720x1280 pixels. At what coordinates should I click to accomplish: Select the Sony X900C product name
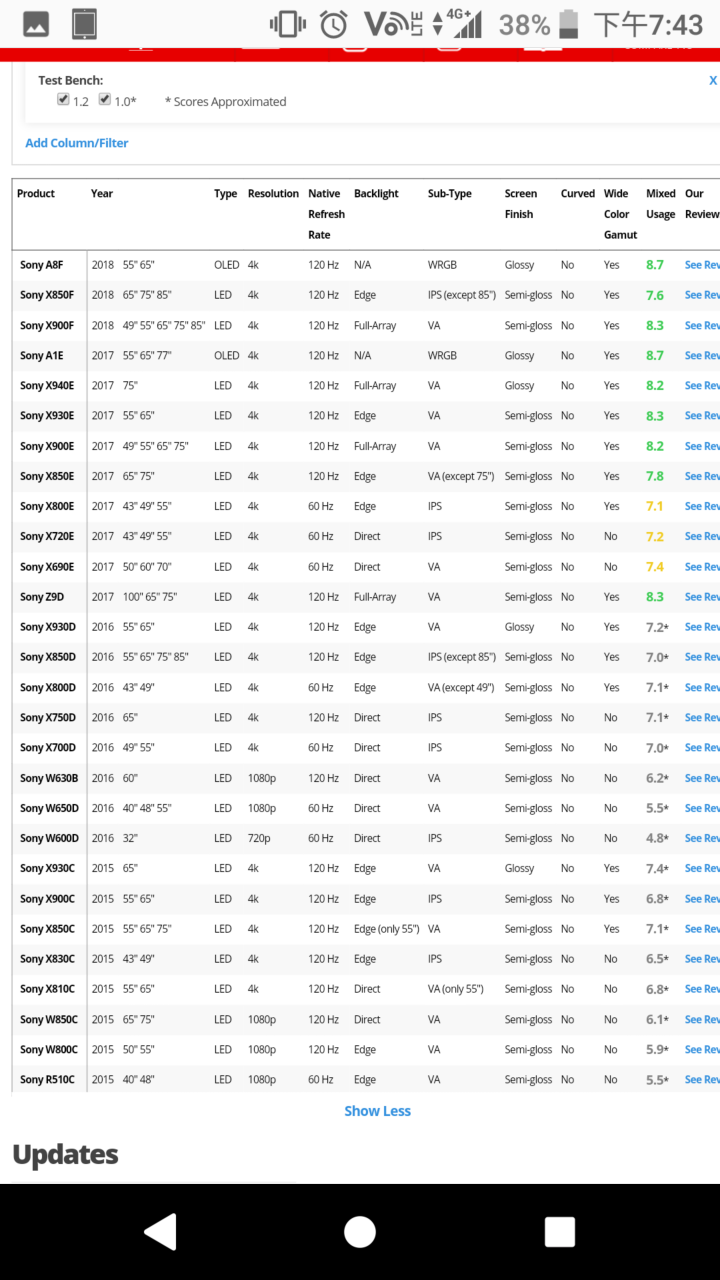coord(47,899)
